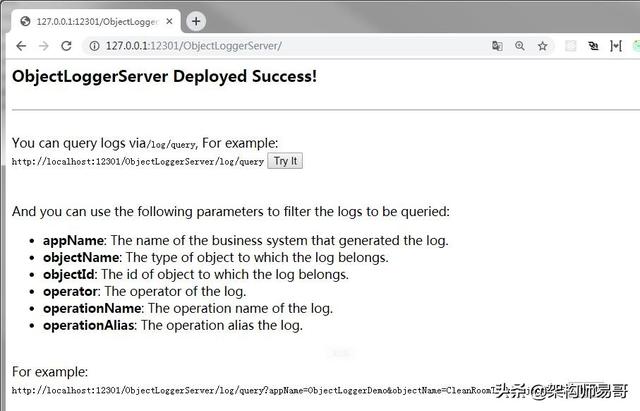Image resolution: width=640 pixels, height=411 pixels.
Task: Click the 'And you can use the following parameters' sentence
Action: pos(231,211)
